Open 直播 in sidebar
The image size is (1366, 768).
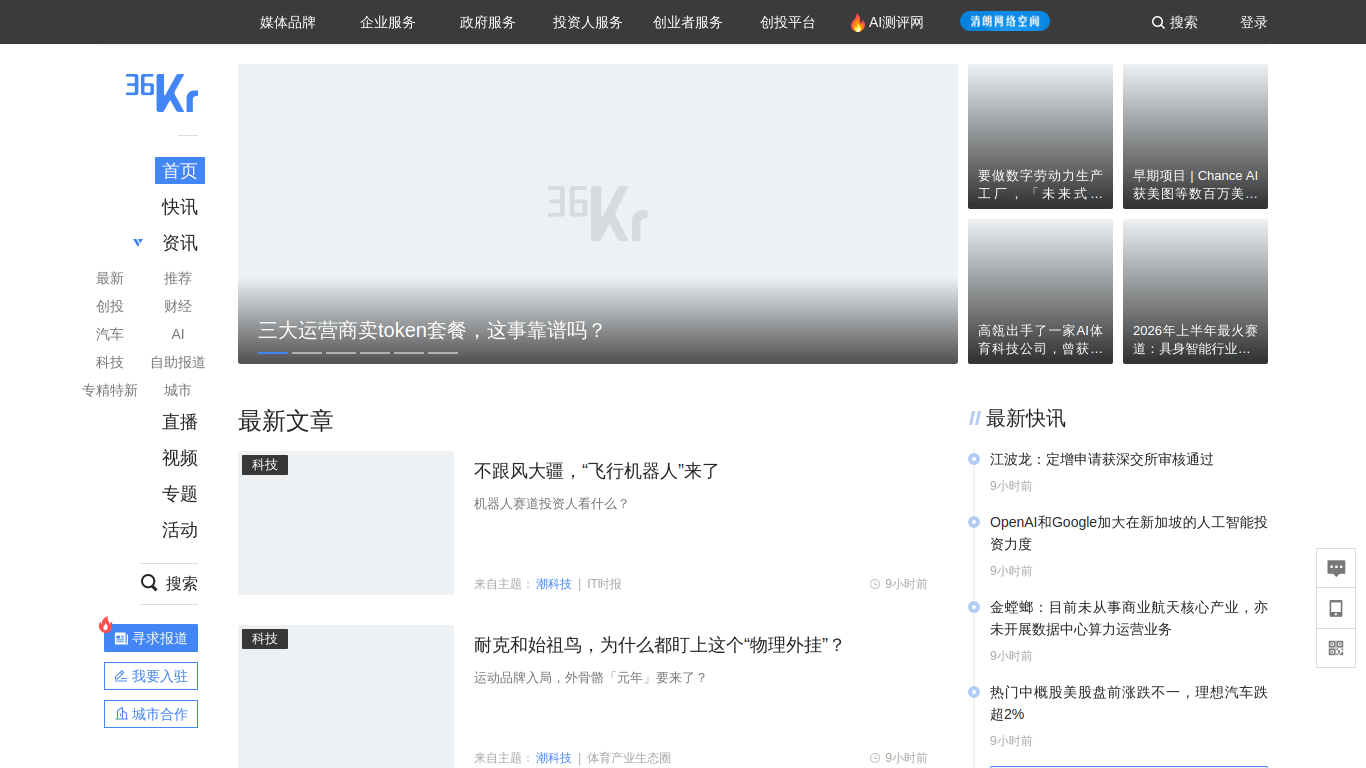coord(180,422)
